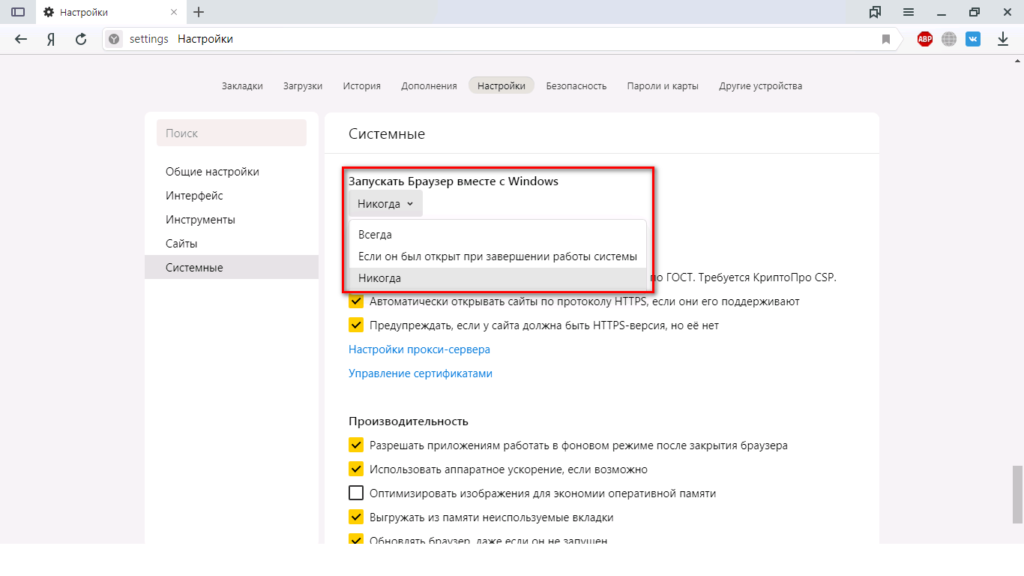Open the browser main menu icon
This screenshot has width=1024, height=576.
click(x=908, y=12)
